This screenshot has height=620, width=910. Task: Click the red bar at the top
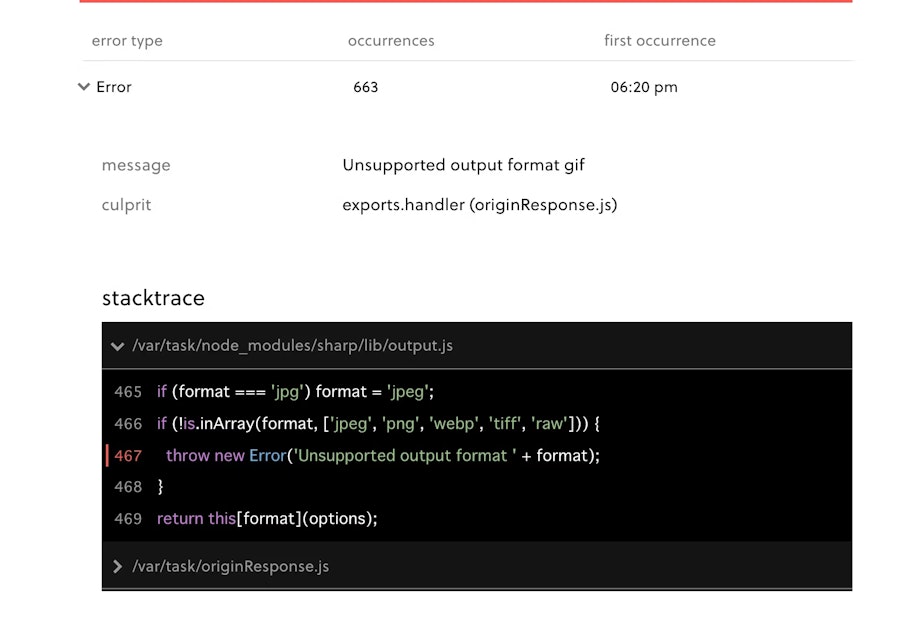[464, 3]
